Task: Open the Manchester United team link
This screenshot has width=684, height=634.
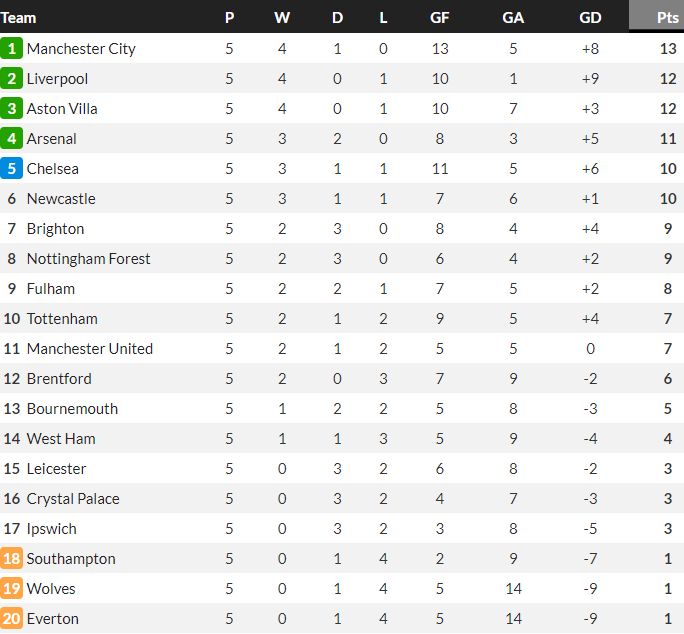Action: pos(90,348)
